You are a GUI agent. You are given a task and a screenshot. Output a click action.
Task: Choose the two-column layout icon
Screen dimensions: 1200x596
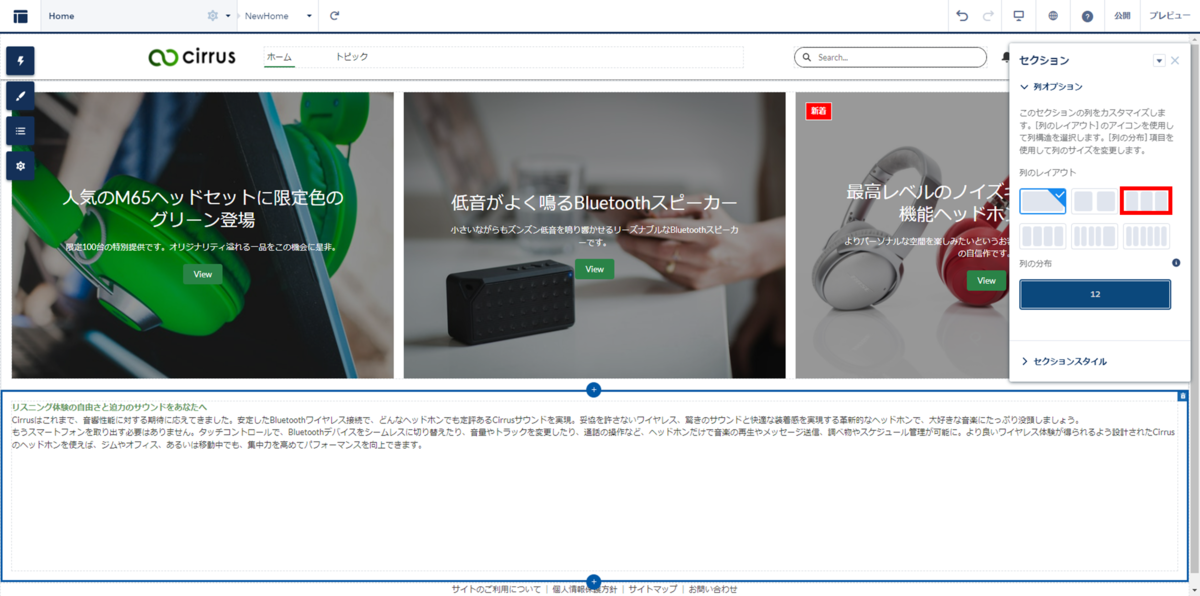(1094, 201)
